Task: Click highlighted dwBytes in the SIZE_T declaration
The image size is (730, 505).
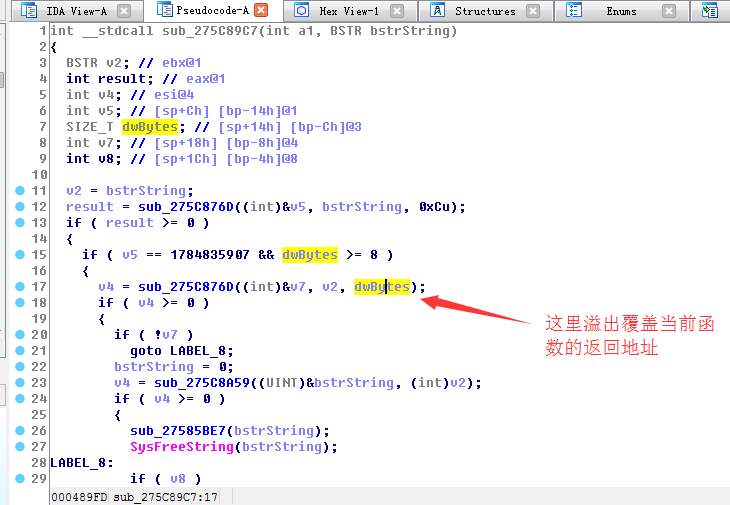Action: [x=149, y=126]
